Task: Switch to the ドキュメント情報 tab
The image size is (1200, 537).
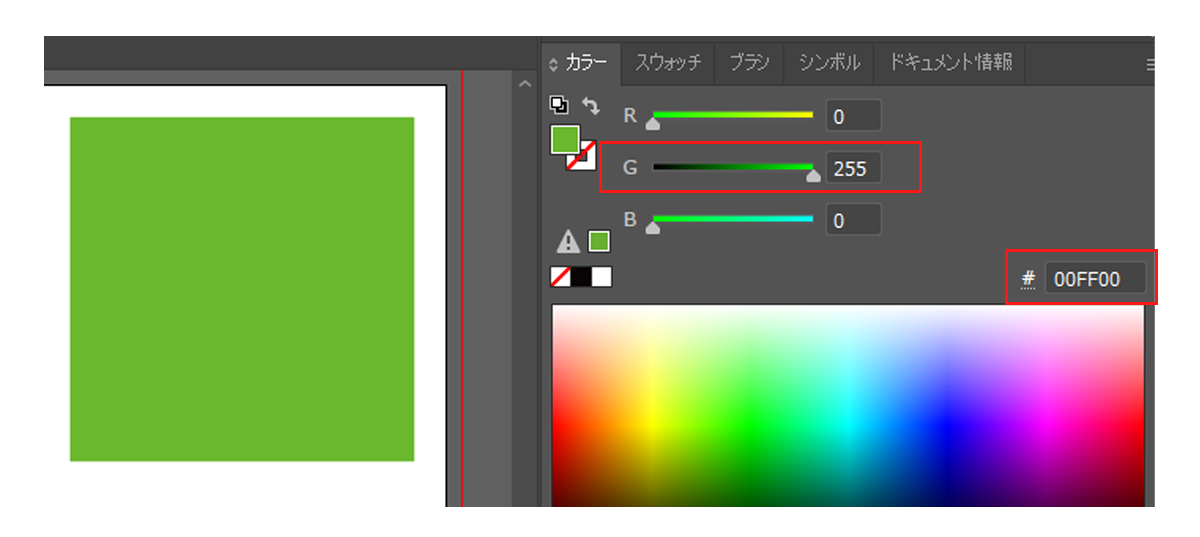Action: click(950, 63)
